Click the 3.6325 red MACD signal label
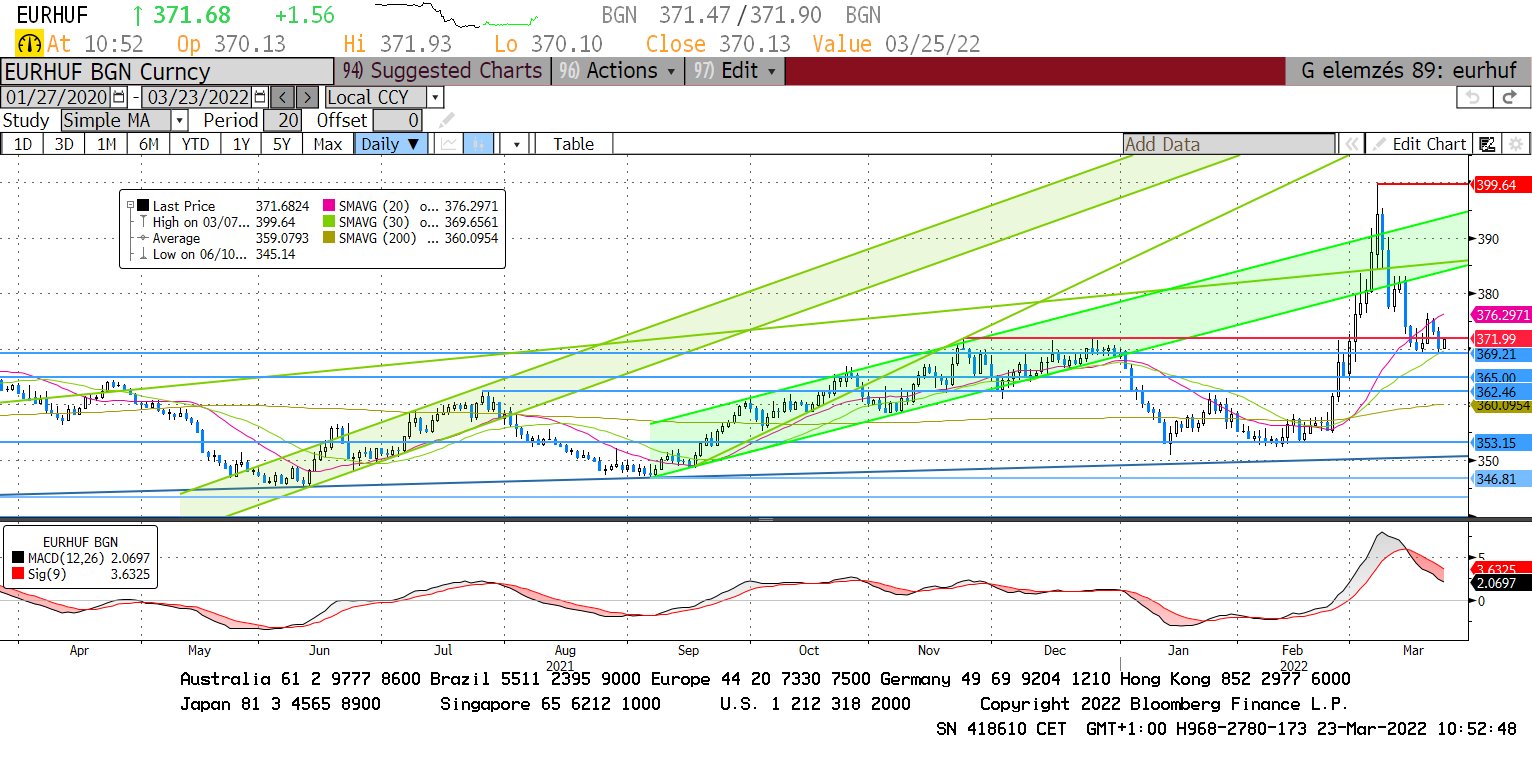 click(x=1503, y=569)
